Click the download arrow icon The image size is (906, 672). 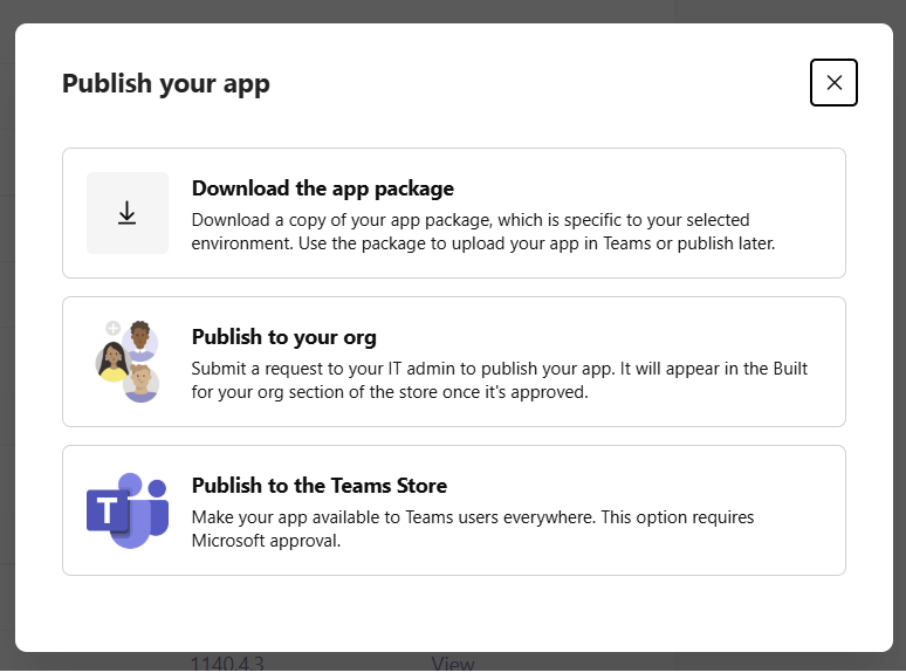[x=127, y=213]
